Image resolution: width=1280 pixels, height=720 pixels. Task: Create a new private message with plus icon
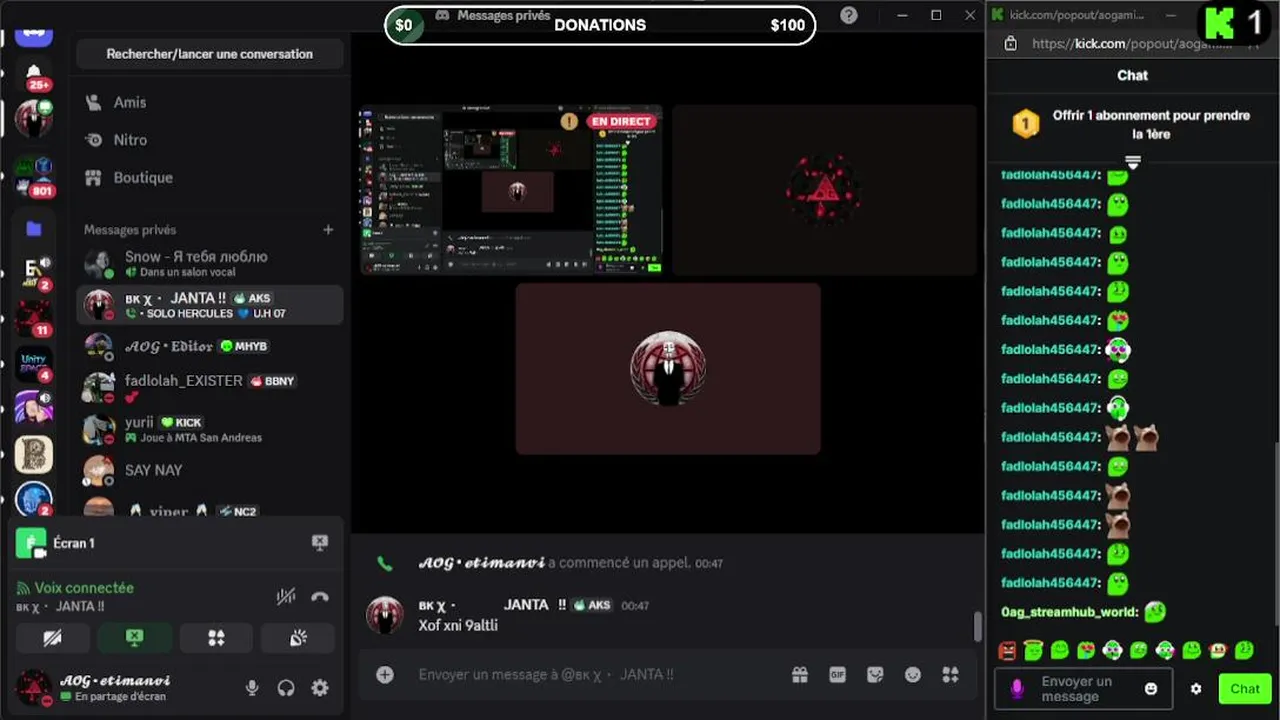pos(328,230)
